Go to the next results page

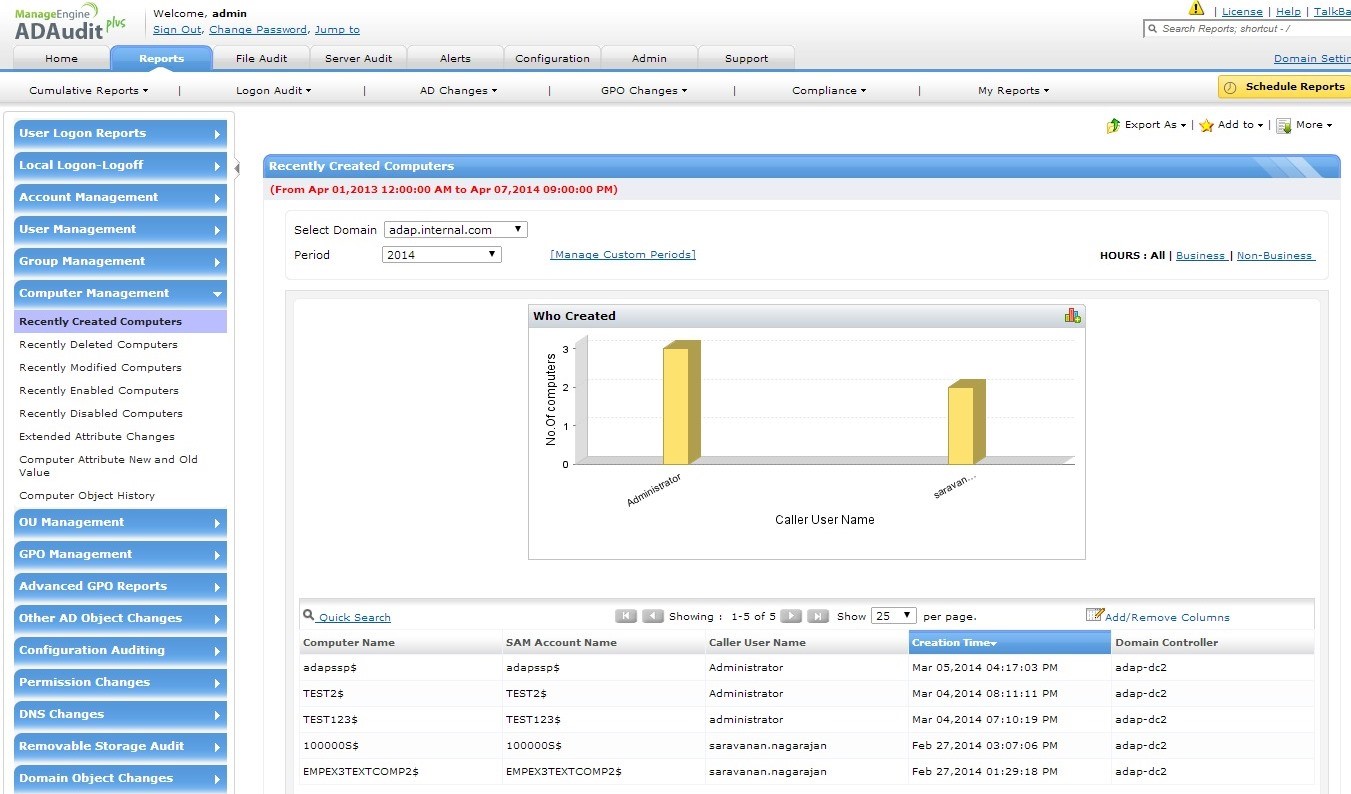coord(790,616)
